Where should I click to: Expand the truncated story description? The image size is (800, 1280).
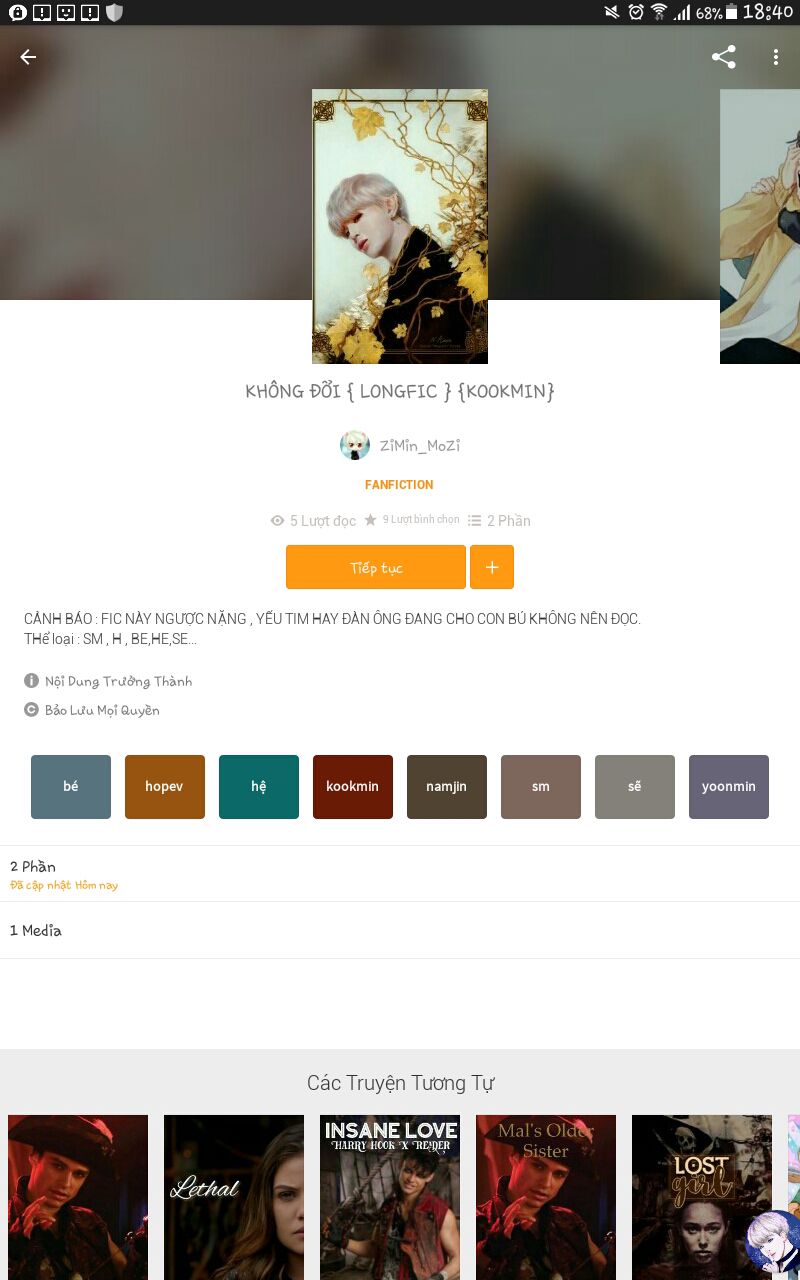(332, 629)
